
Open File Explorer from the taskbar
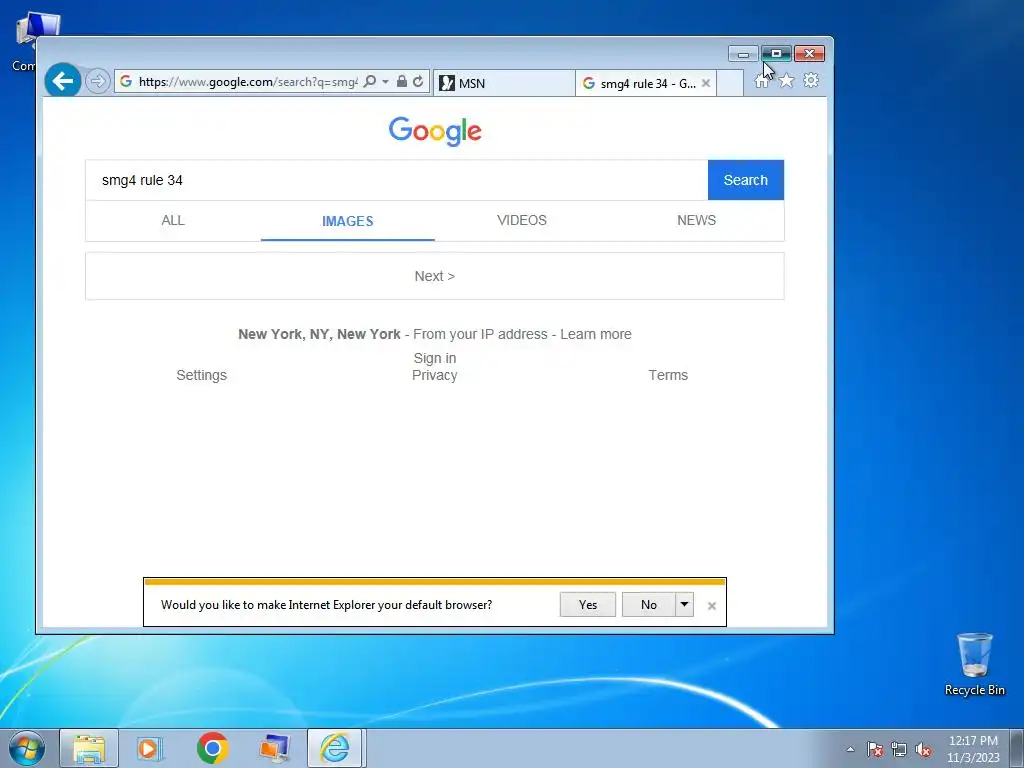pos(89,748)
